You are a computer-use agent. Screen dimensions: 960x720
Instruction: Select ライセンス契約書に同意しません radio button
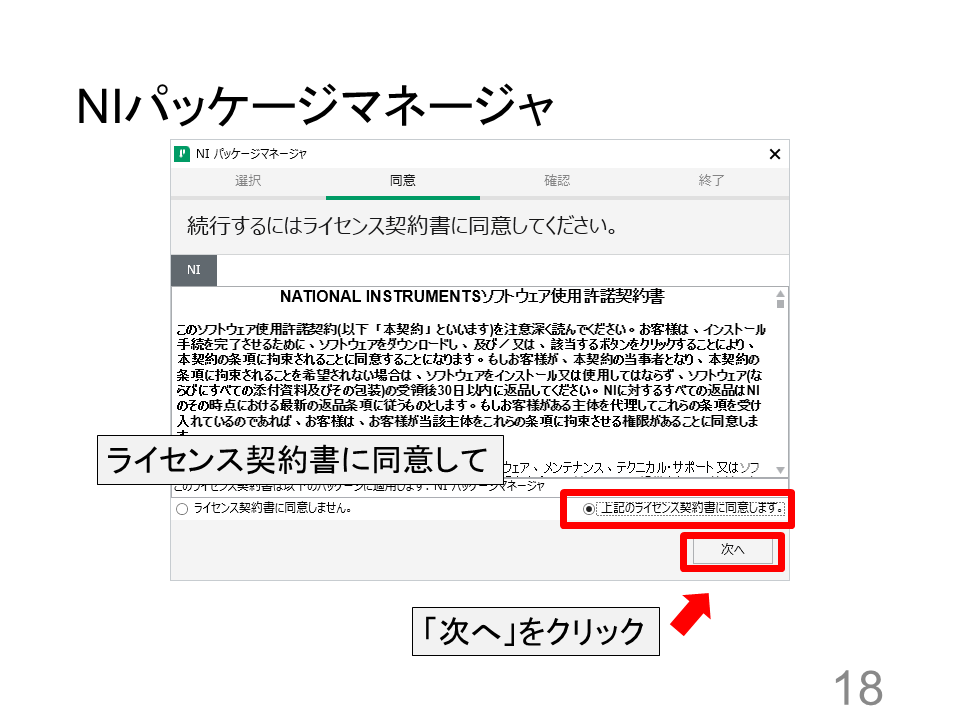182,509
